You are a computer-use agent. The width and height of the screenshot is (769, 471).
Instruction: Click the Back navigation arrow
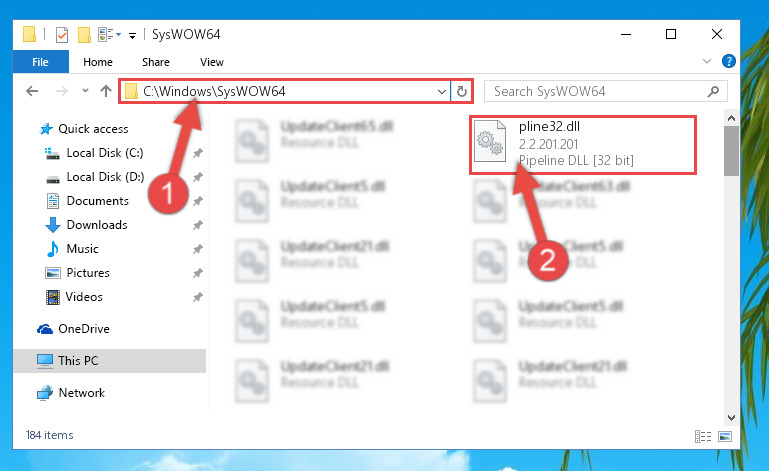pos(32,91)
